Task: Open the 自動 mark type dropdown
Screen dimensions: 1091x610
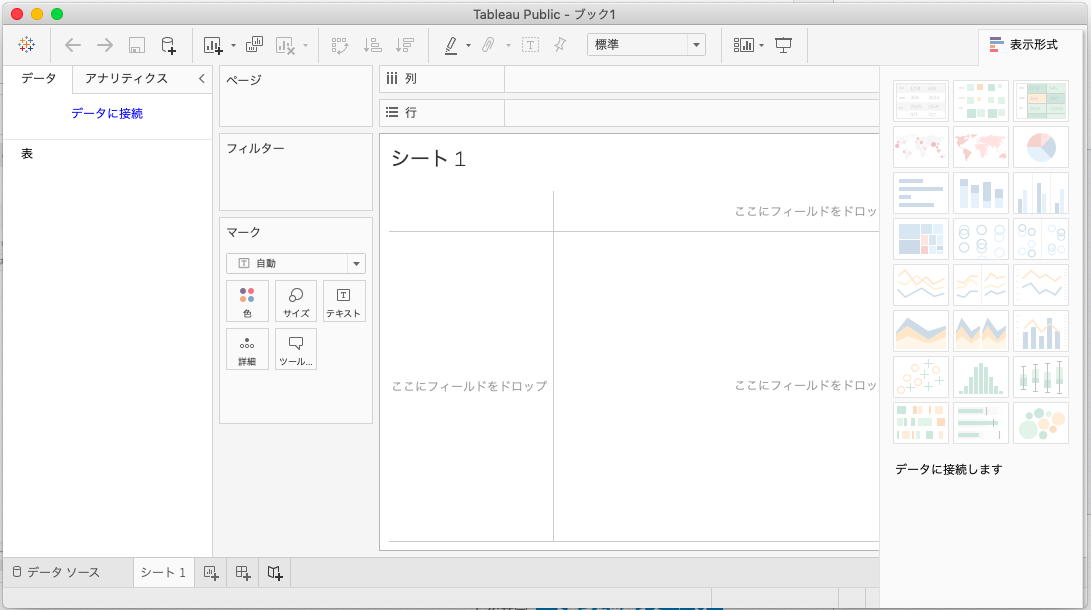Action: coord(296,263)
